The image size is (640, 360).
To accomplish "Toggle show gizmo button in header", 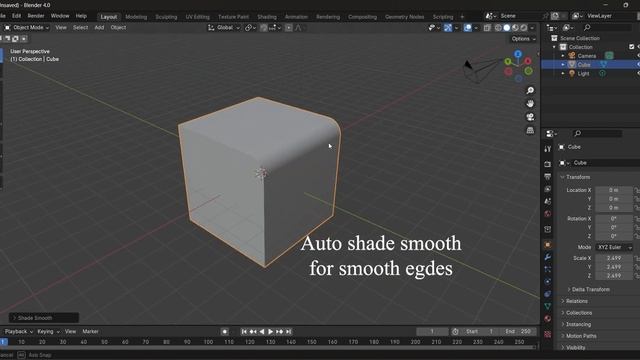I will (448, 28).
